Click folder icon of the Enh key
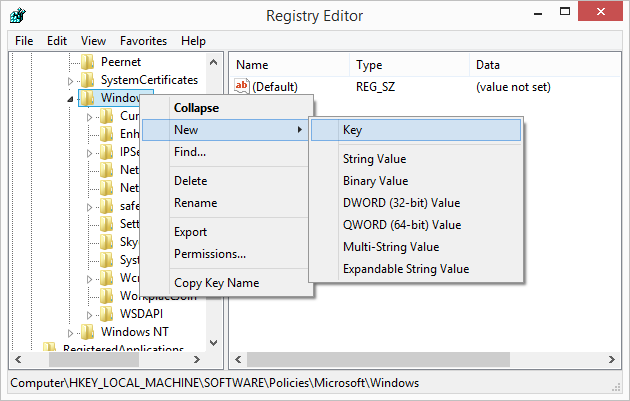The image size is (630, 401). 106,134
